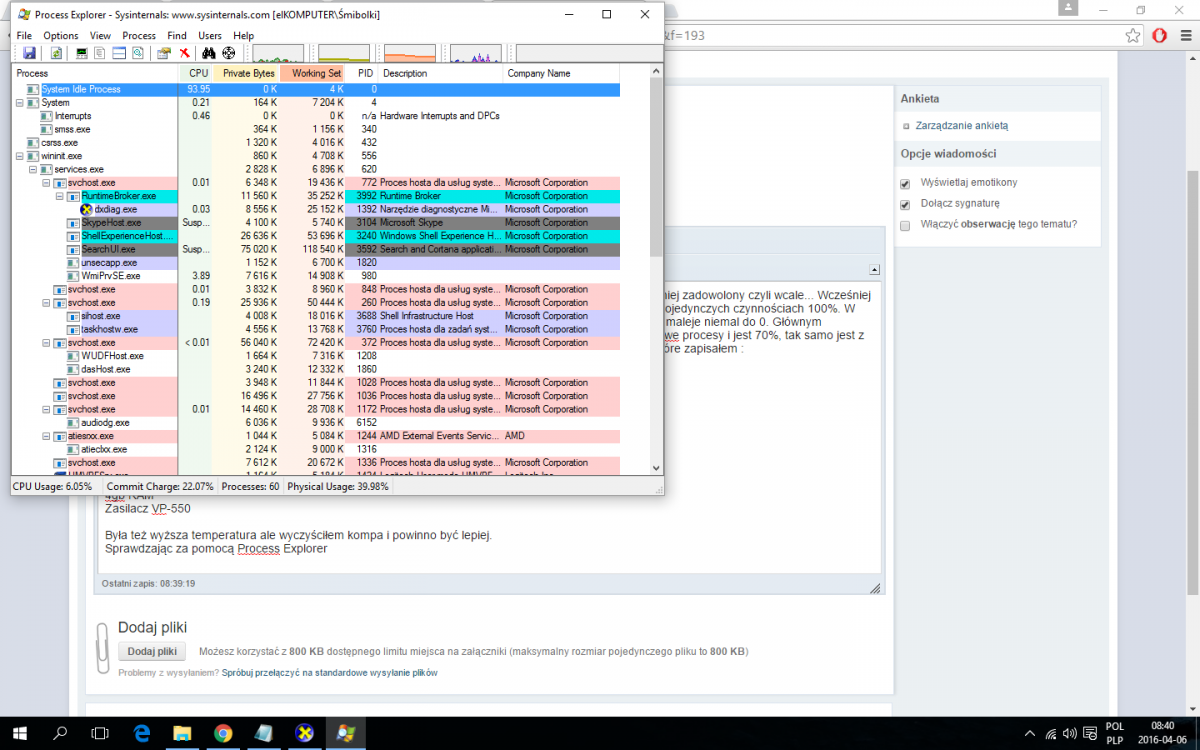
Task: Open the Options menu
Action: 61,35
